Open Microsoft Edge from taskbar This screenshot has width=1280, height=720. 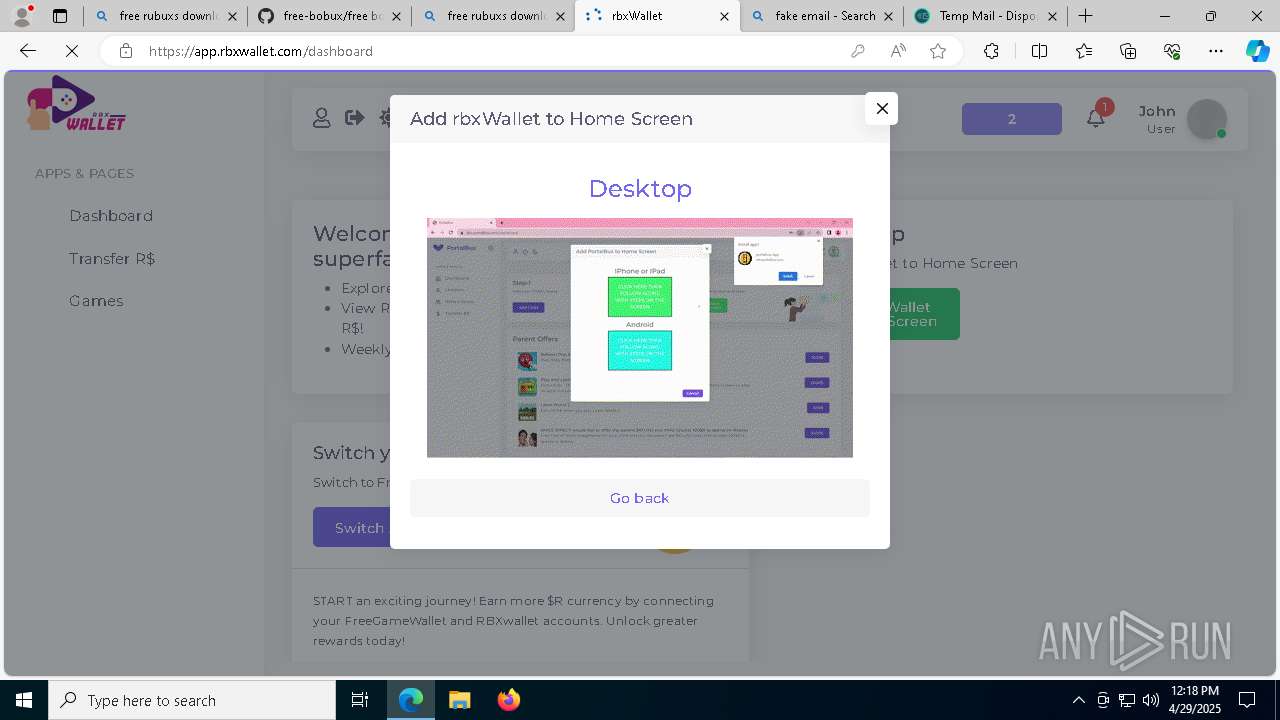pyautogui.click(x=411, y=700)
